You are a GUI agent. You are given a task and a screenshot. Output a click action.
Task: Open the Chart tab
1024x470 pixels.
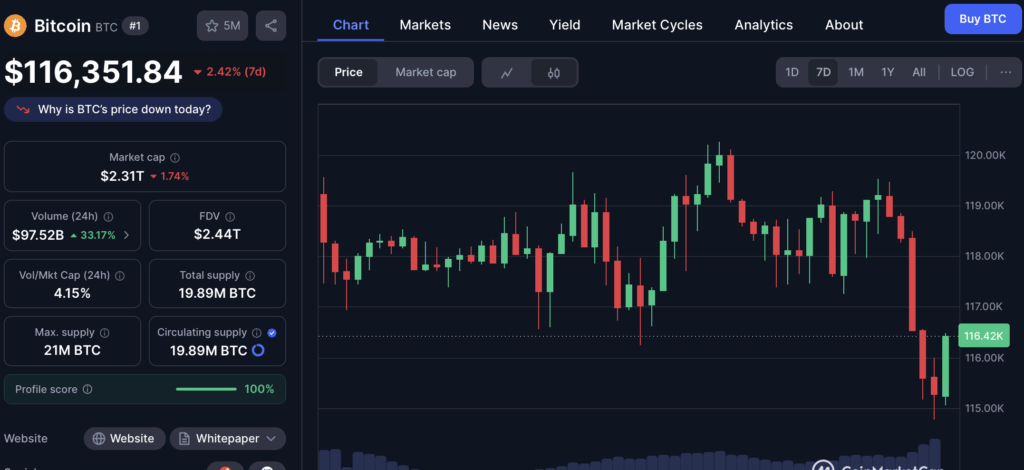[351, 25]
